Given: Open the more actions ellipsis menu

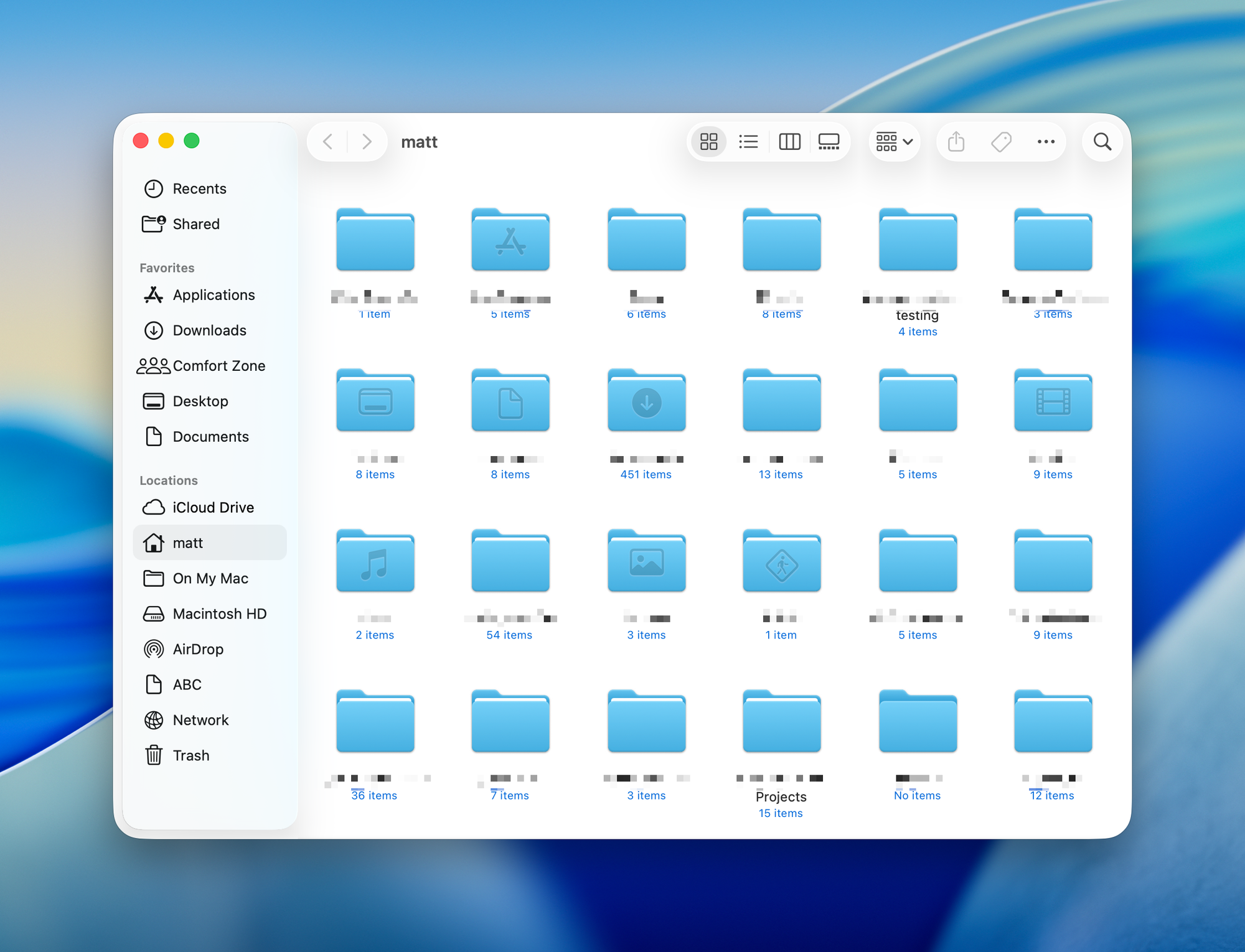Looking at the screenshot, I should 1046,142.
